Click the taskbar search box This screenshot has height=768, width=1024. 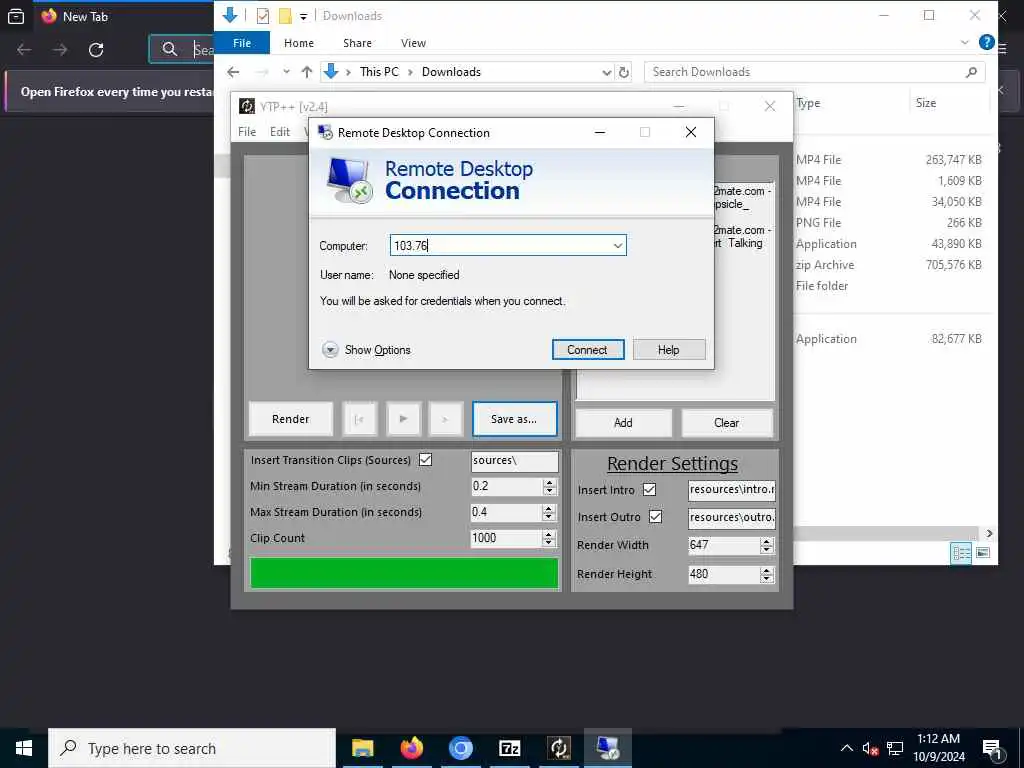pyautogui.click(x=192, y=748)
